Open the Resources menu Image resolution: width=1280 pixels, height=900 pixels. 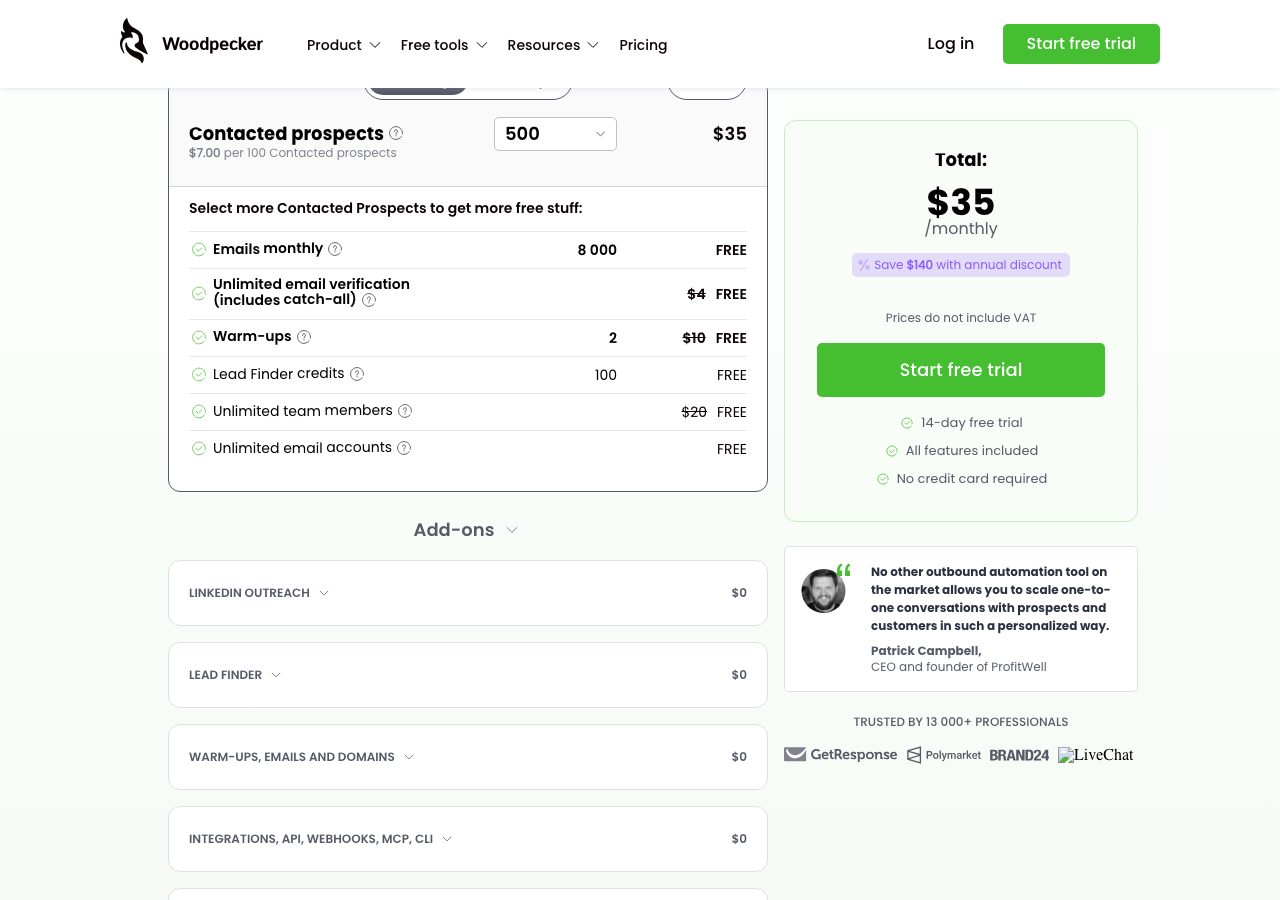click(553, 45)
